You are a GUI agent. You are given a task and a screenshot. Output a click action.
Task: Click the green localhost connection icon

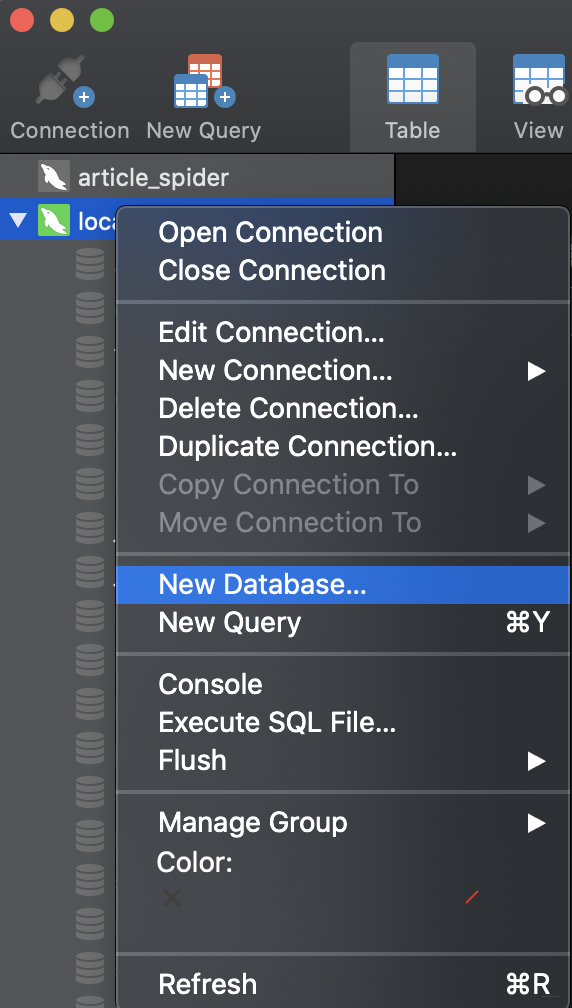[x=53, y=220]
